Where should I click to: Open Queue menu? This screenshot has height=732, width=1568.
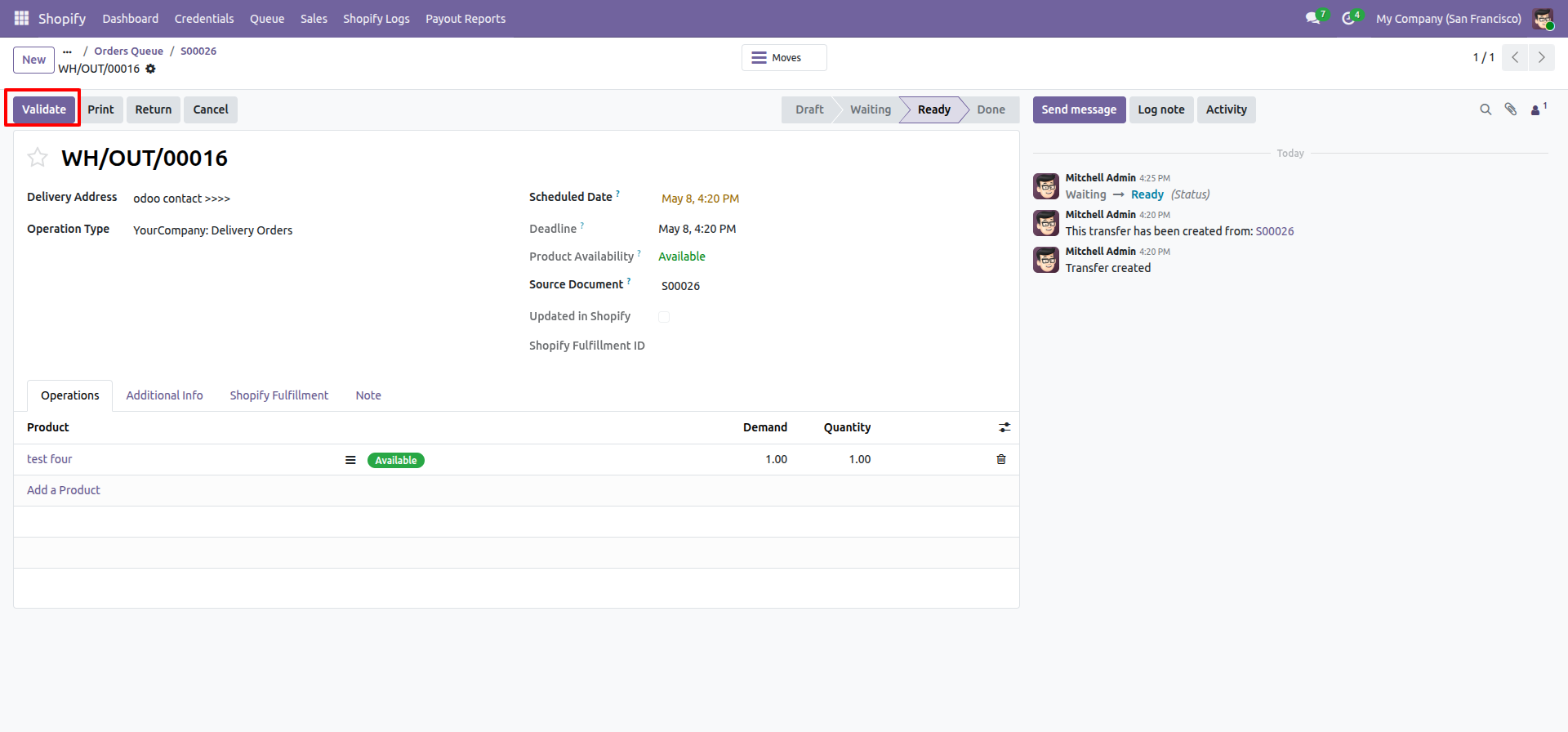tap(267, 18)
